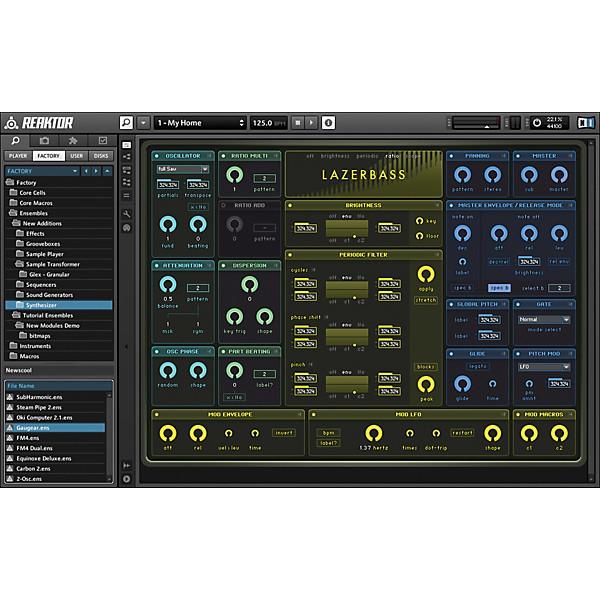This screenshot has height=600, width=600.
Task: Open the oscillator waveform dropdown
Action: (x=181, y=169)
